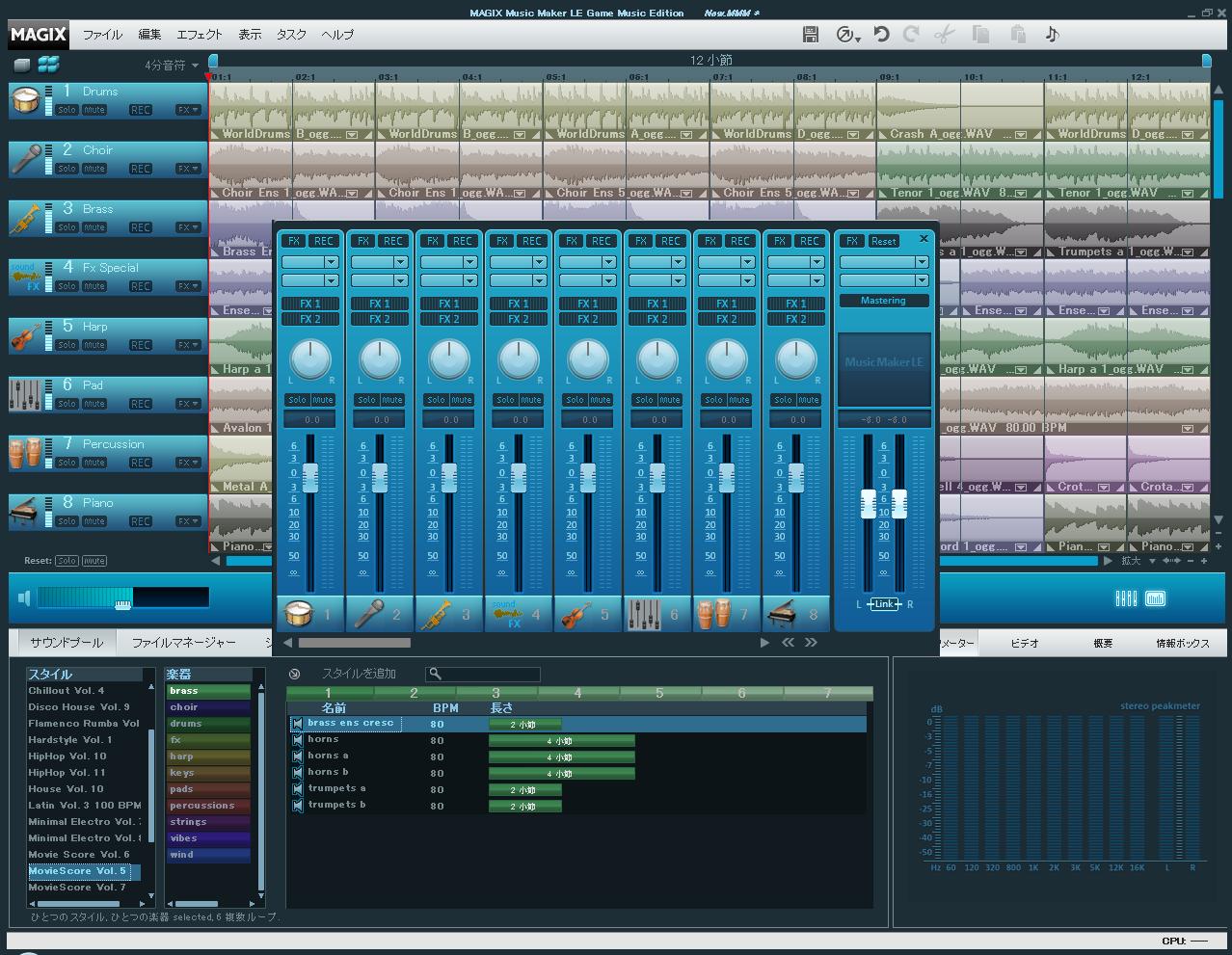Open the 編集 menu

149,35
